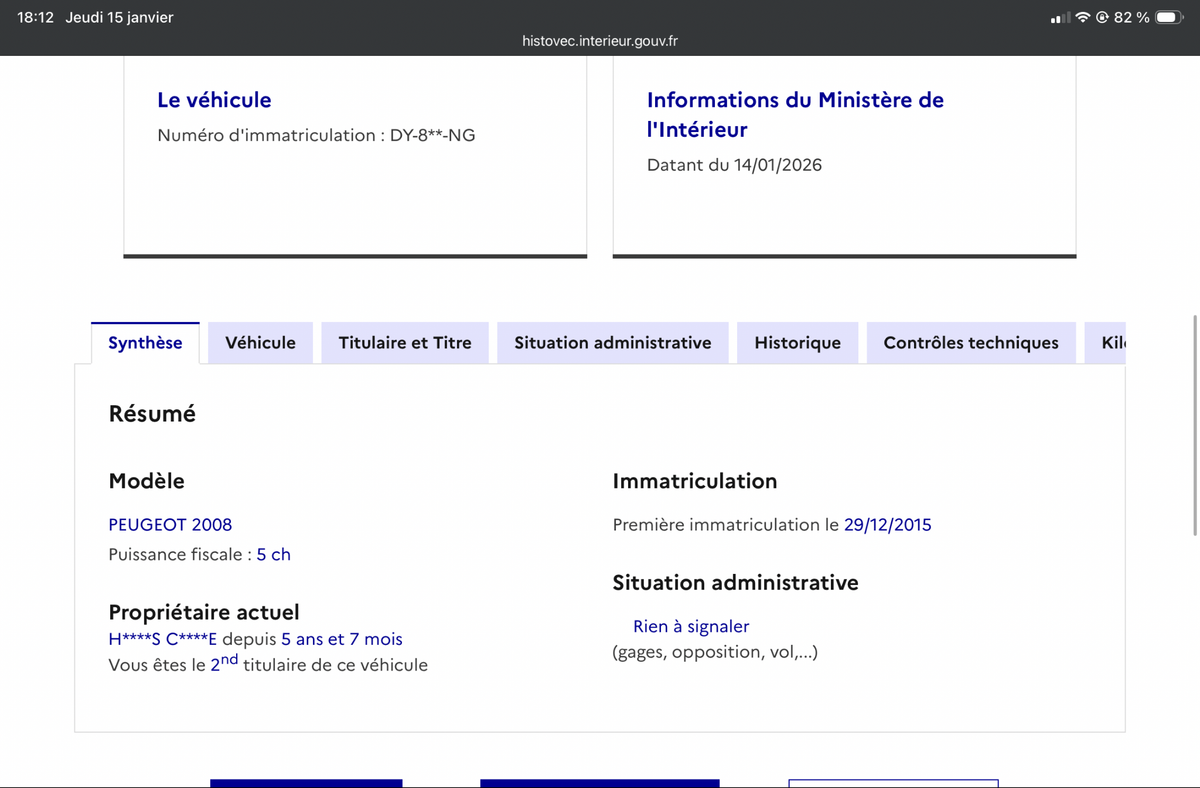1200x788 pixels.
Task: Open the Contrôles techniques tab
Action: pos(971,343)
